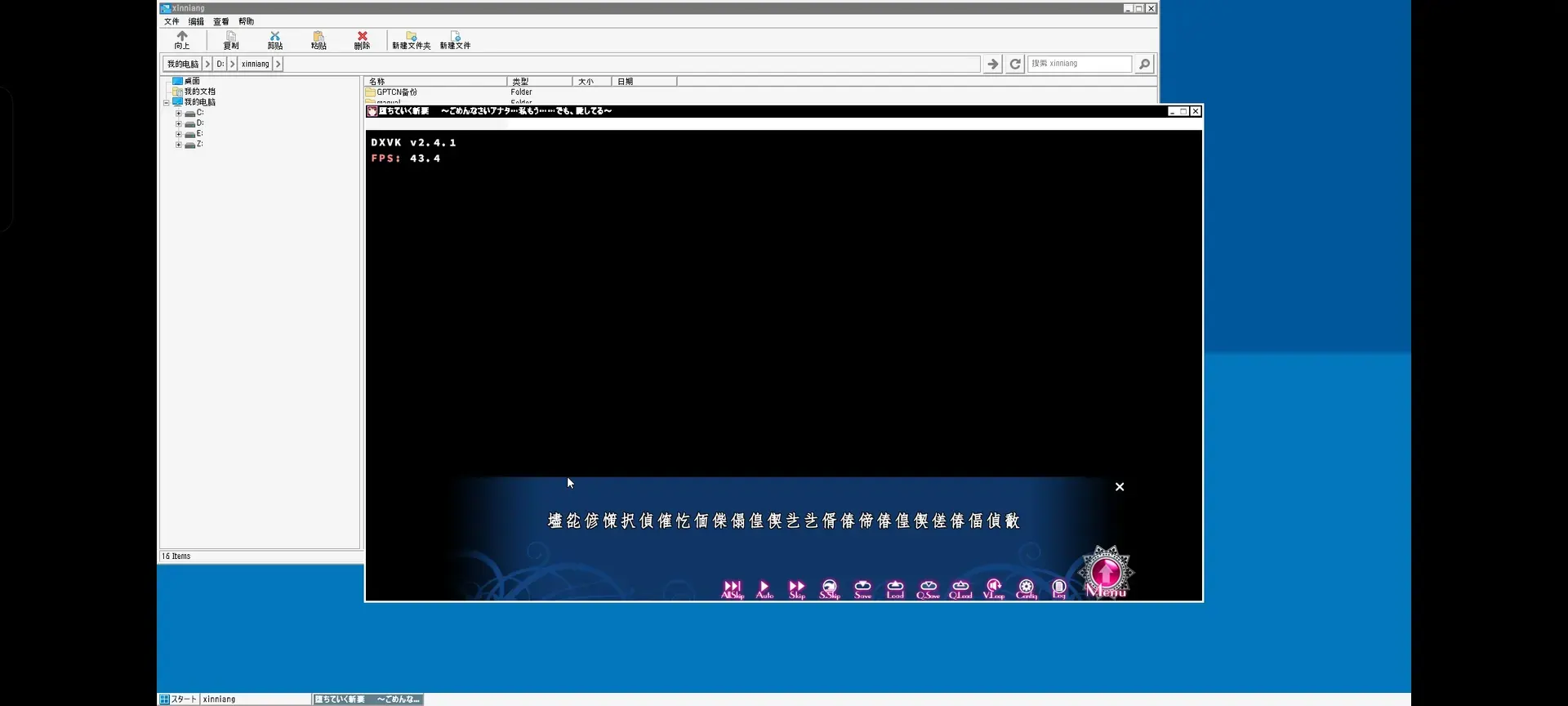Screen dimensions: 1568x706
Task: Open dropdown arrow after xinniang breadcrumb
Action: (x=278, y=64)
